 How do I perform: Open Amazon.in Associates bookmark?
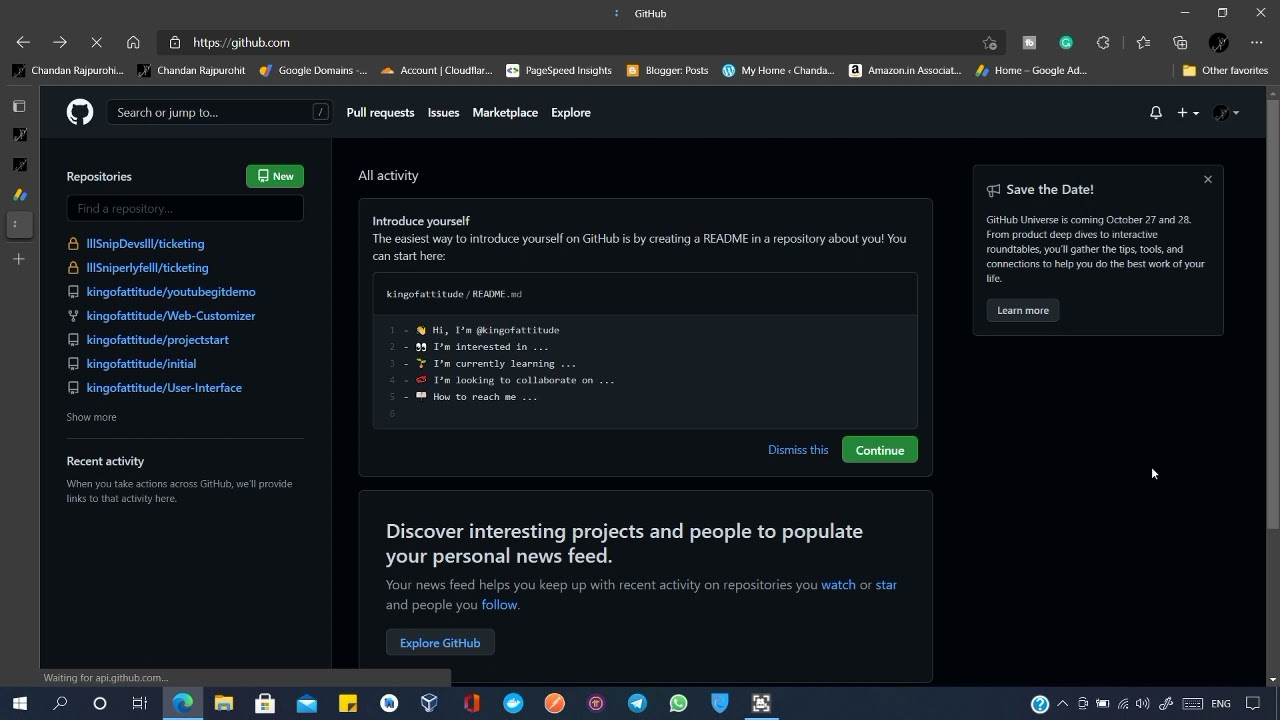(905, 71)
